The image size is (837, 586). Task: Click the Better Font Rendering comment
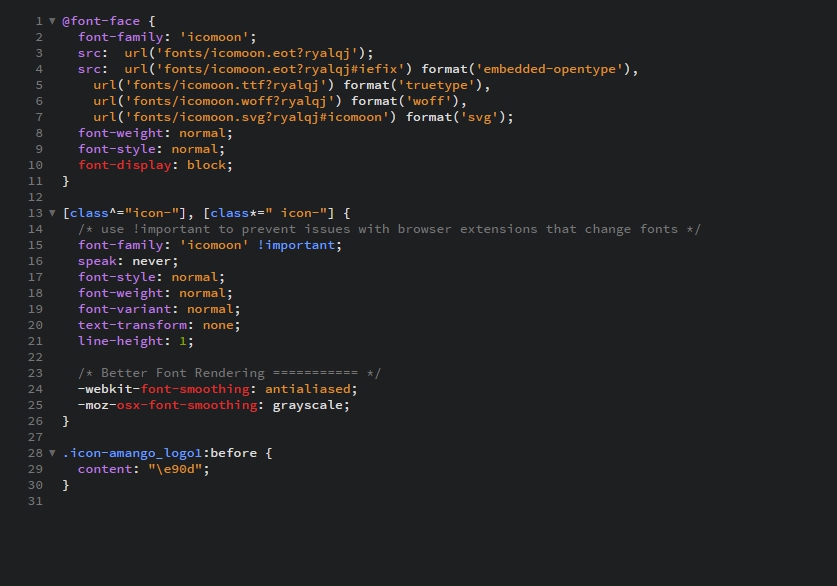click(230, 373)
